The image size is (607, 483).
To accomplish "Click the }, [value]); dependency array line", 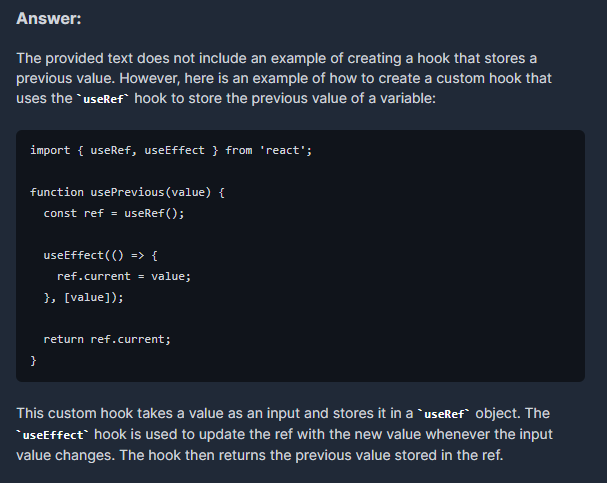I will click(83, 297).
